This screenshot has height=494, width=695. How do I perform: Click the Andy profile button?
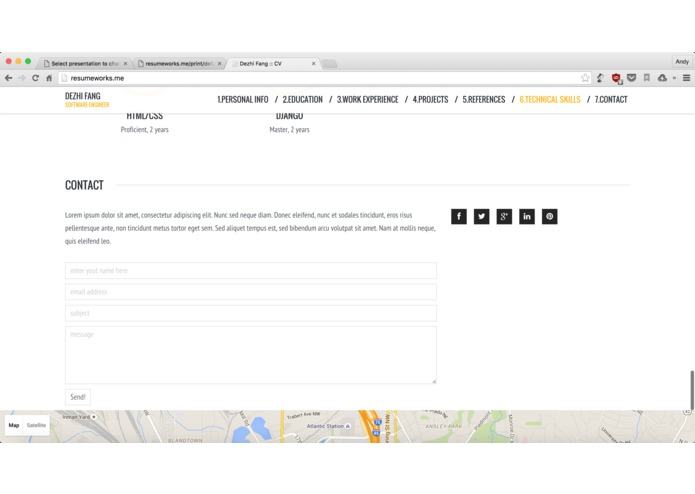point(682,62)
